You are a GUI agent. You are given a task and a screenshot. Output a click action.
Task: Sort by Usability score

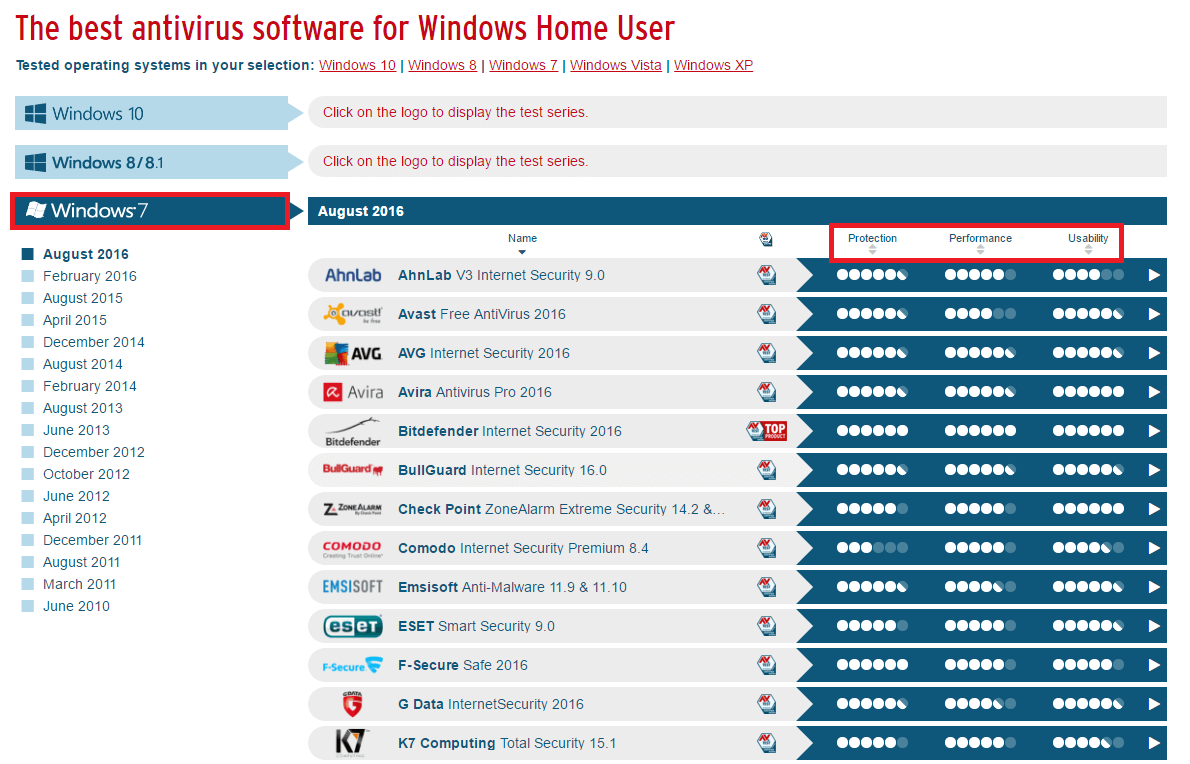click(1088, 242)
